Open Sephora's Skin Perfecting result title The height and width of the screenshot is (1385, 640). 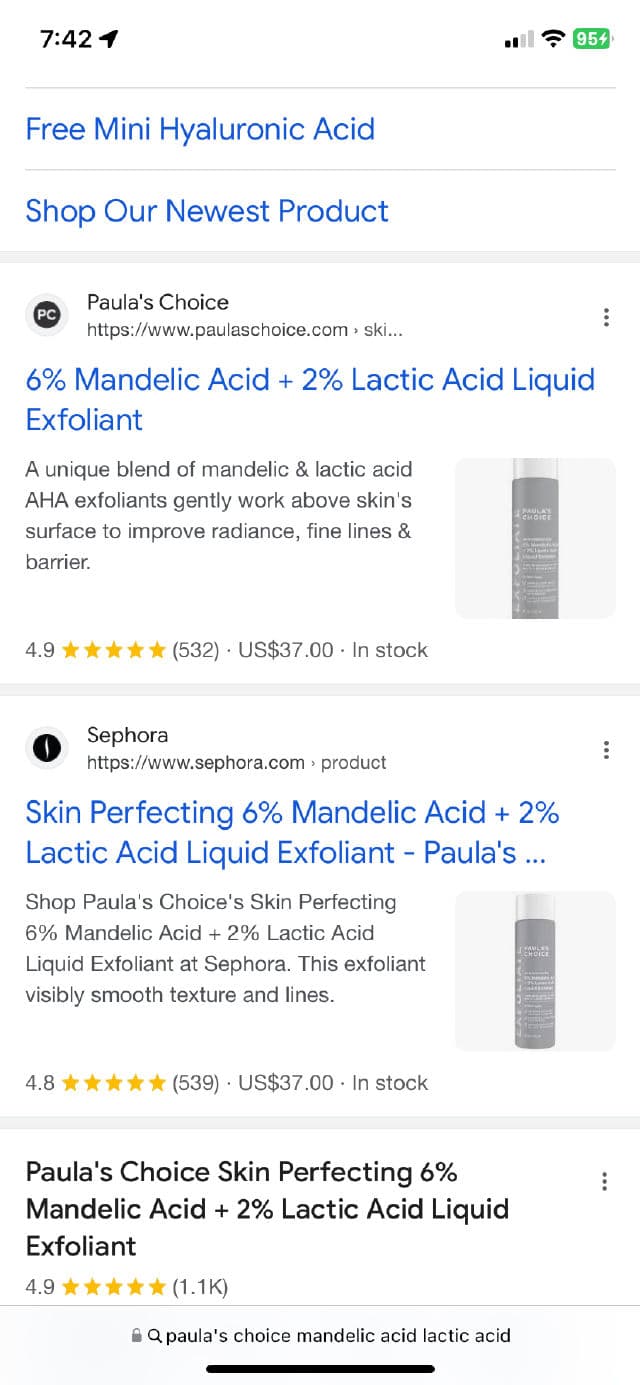pyautogui.click(x=292, y=832)
